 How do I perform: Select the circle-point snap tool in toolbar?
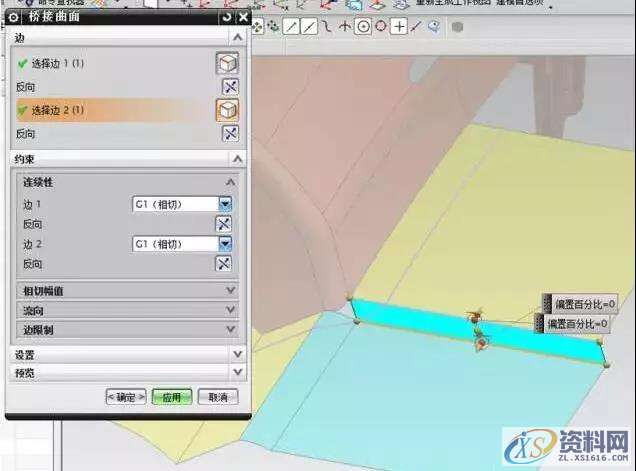point(363,26)
